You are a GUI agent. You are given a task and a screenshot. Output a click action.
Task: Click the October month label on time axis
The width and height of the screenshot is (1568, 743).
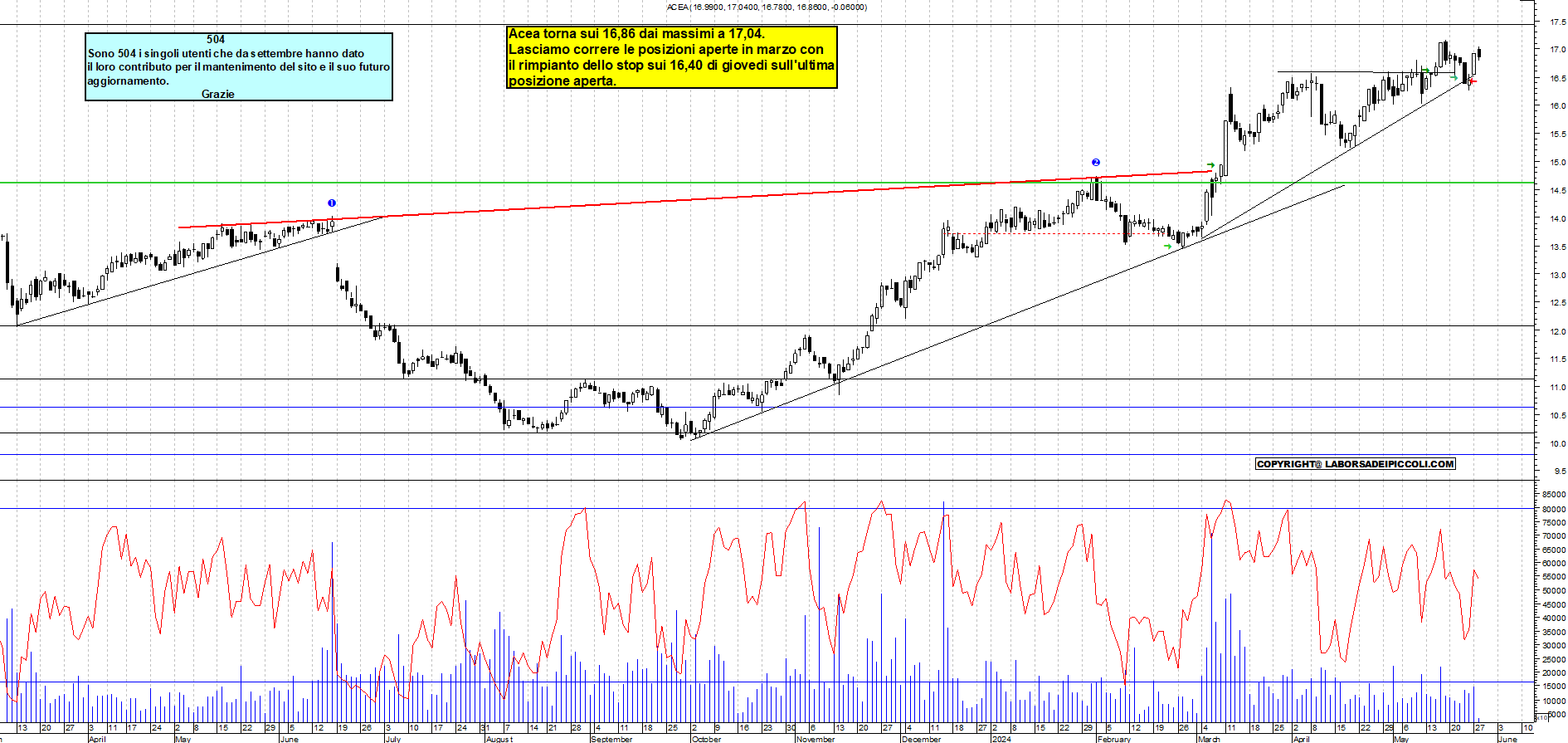[707, 739]
